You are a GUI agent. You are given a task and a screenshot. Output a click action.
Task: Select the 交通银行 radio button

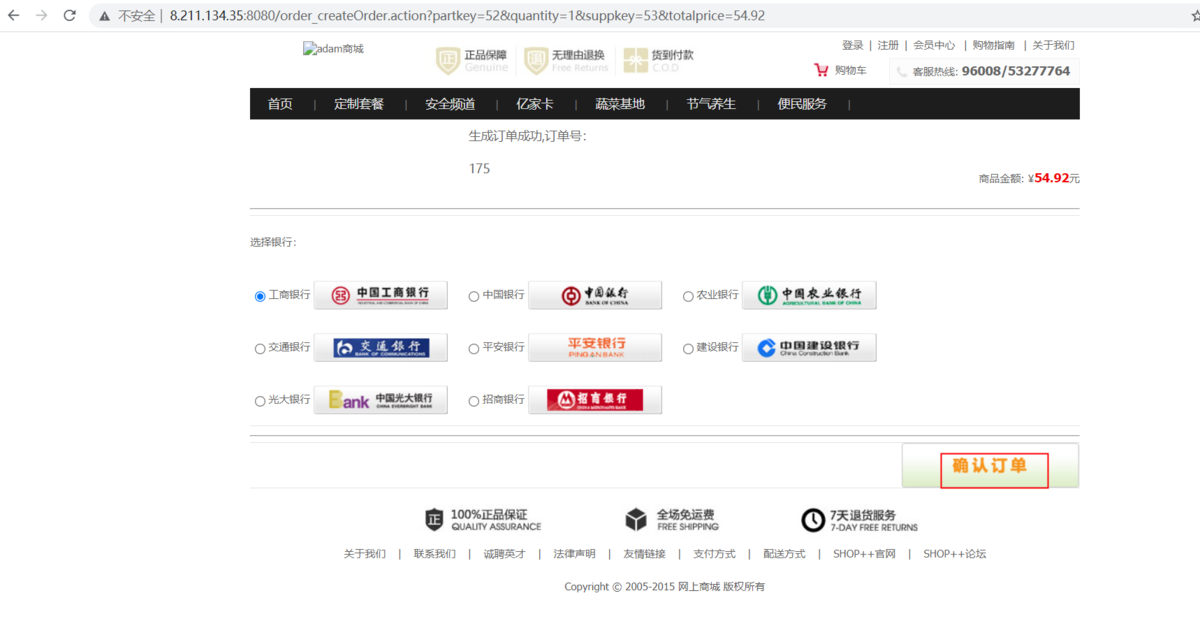[260, 349]
